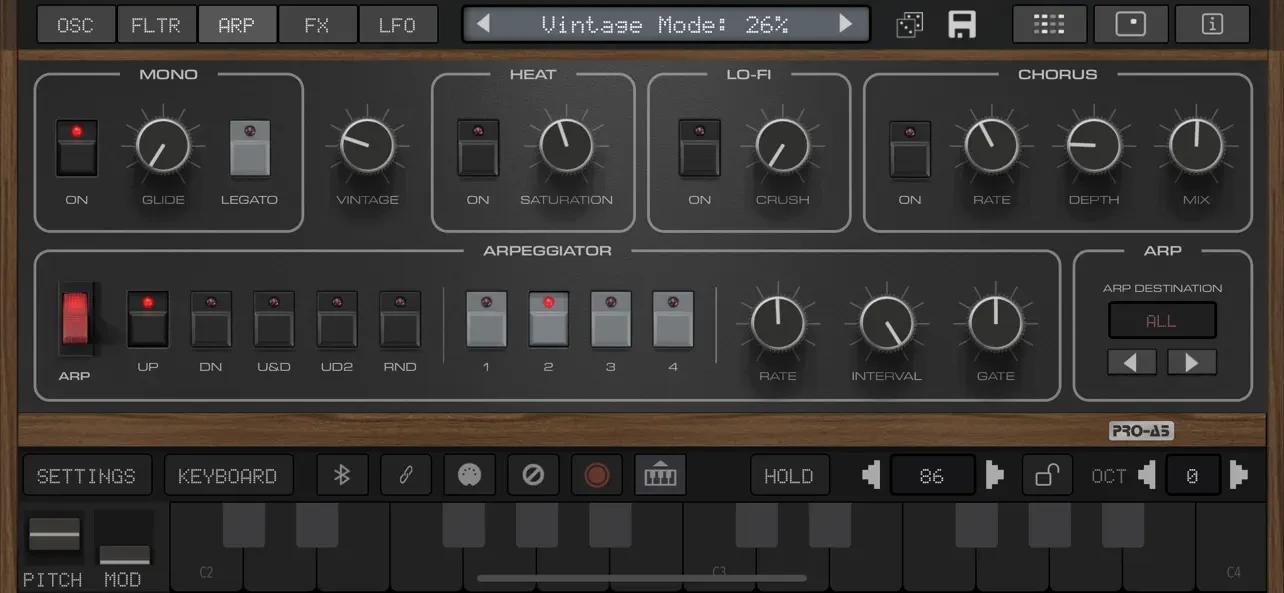1284x593 pixels.
Task: Enable the LO-FI ON switch
Action: 699,148
